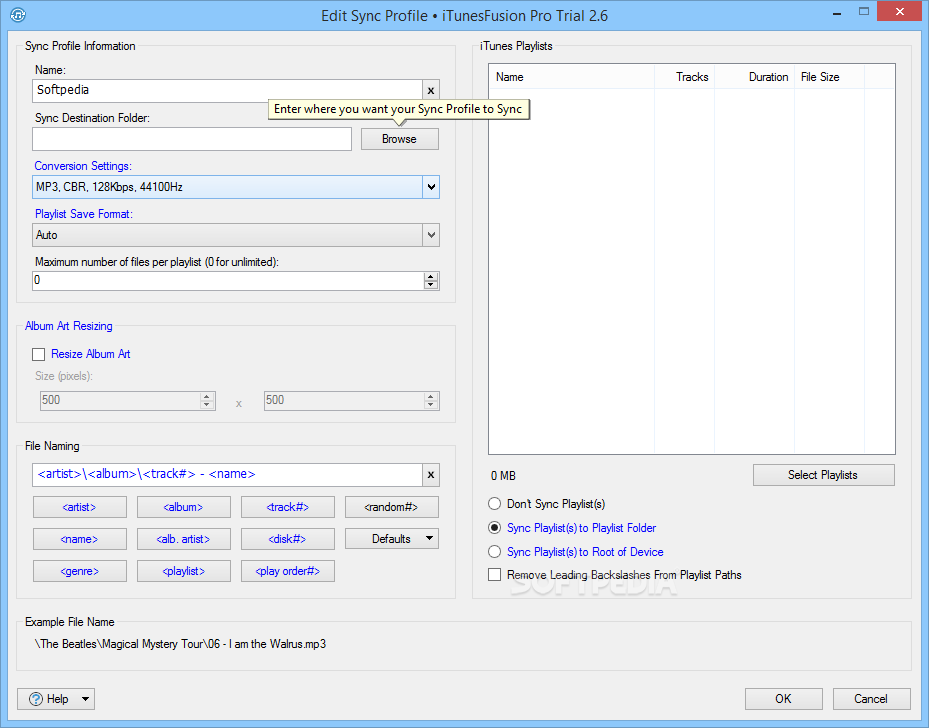
Task: Insert the <album> naming tag
Action: pos(184,507)
